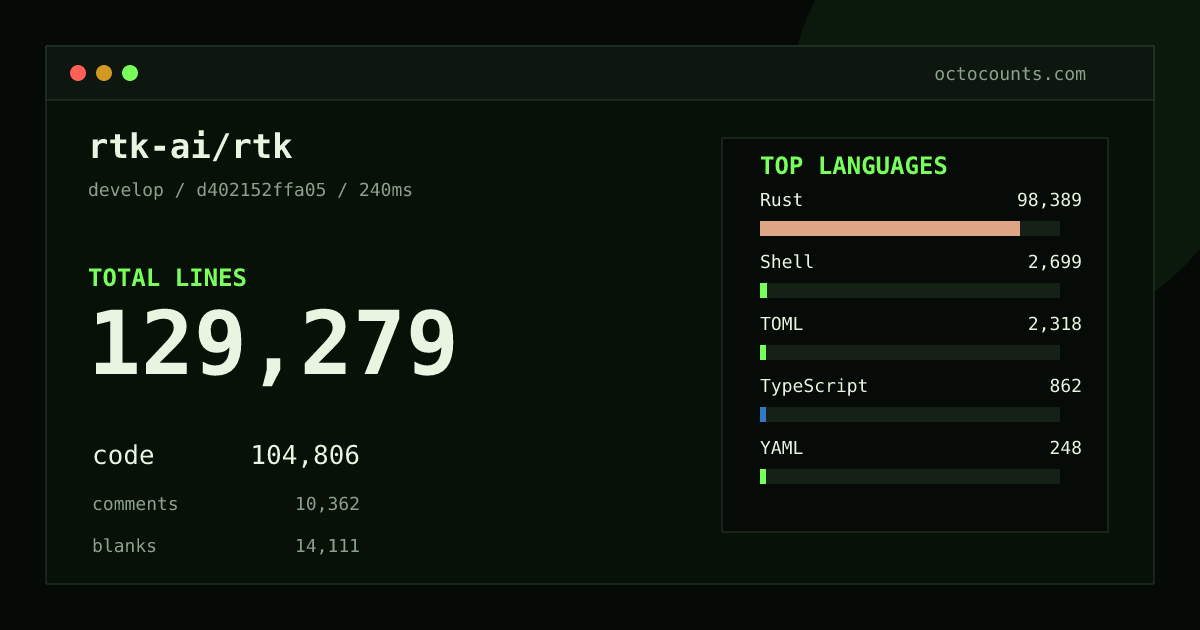The image size is (1200, 630).
Task: Click the TypeScript language label
Action: click(814, 387)
